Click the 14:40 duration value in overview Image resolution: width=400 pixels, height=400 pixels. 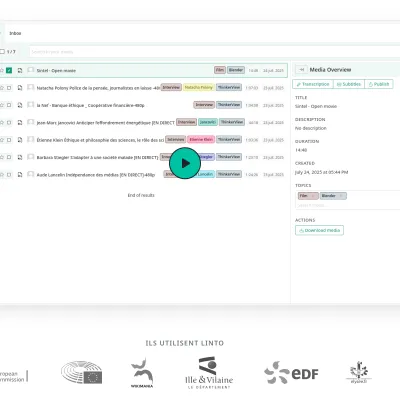tap(301, 150)
